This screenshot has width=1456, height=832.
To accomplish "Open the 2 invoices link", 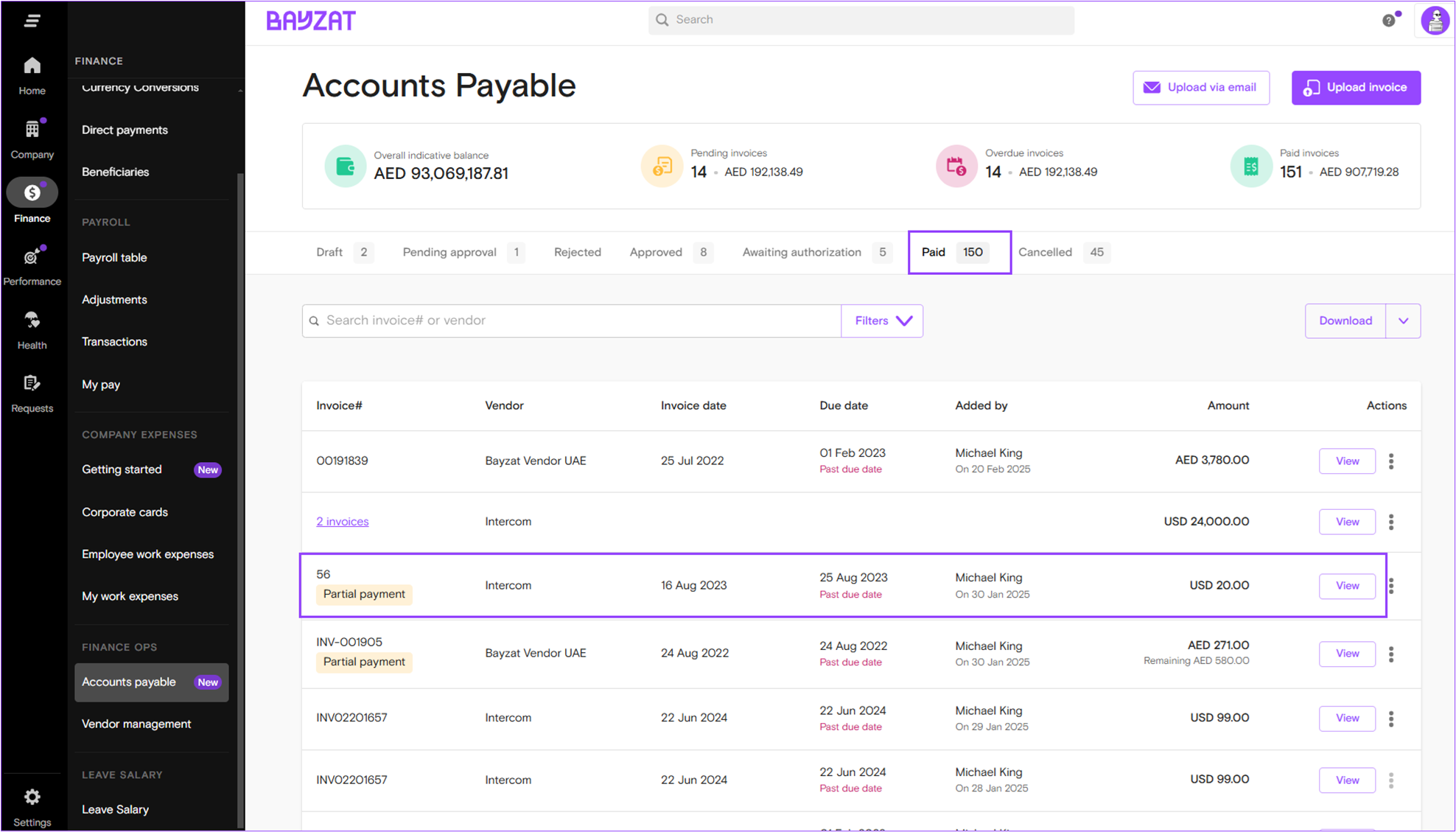I will click(x=343, y=522).
